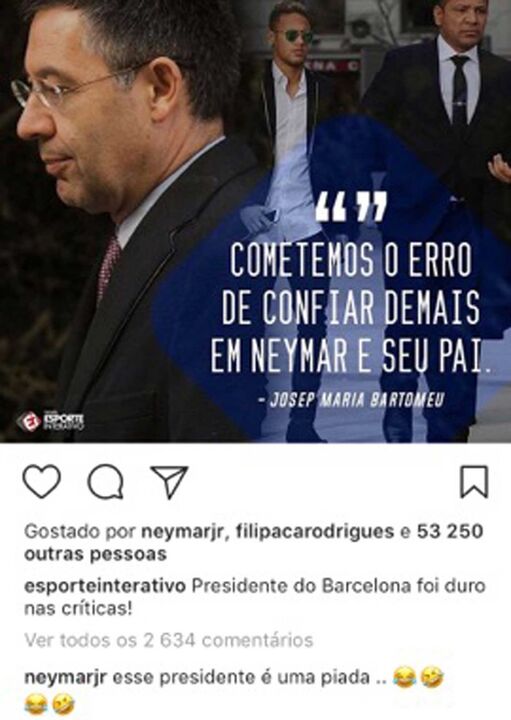The image size is (511, 720).
Task: Share post with paper plane icon
Action: 169,482
